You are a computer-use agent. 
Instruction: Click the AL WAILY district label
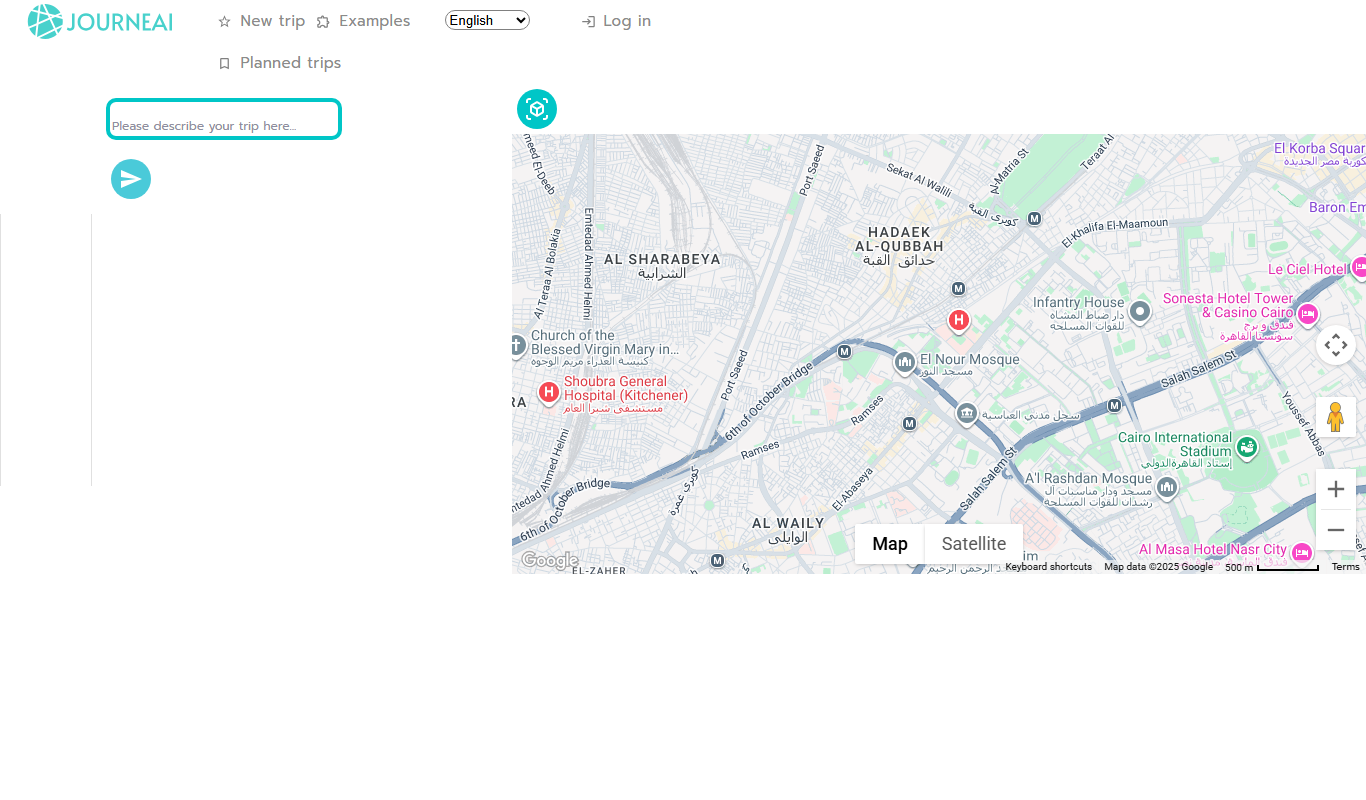(788, 523)
